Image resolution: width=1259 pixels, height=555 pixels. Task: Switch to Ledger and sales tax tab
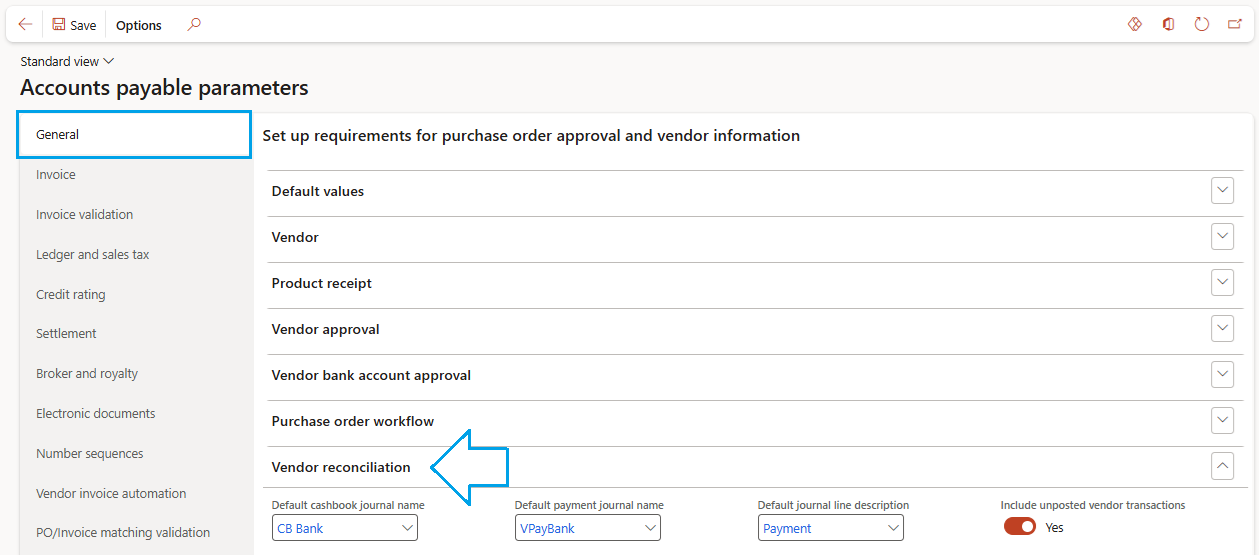(x=92, y=254)
